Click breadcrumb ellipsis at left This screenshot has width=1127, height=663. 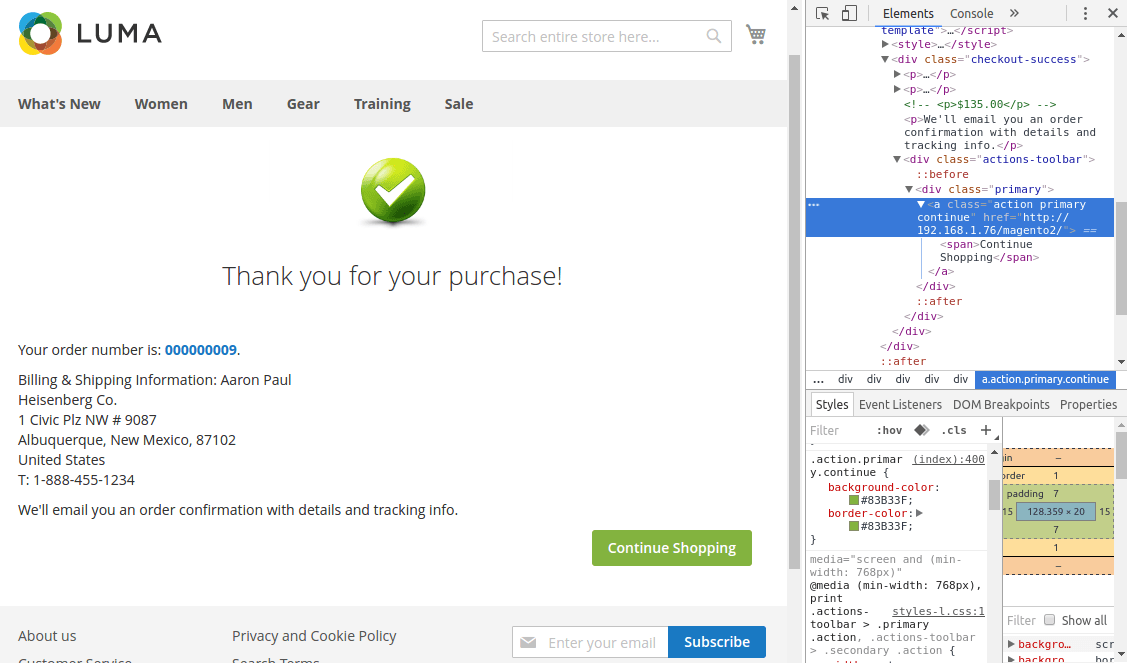coord(818,379)
